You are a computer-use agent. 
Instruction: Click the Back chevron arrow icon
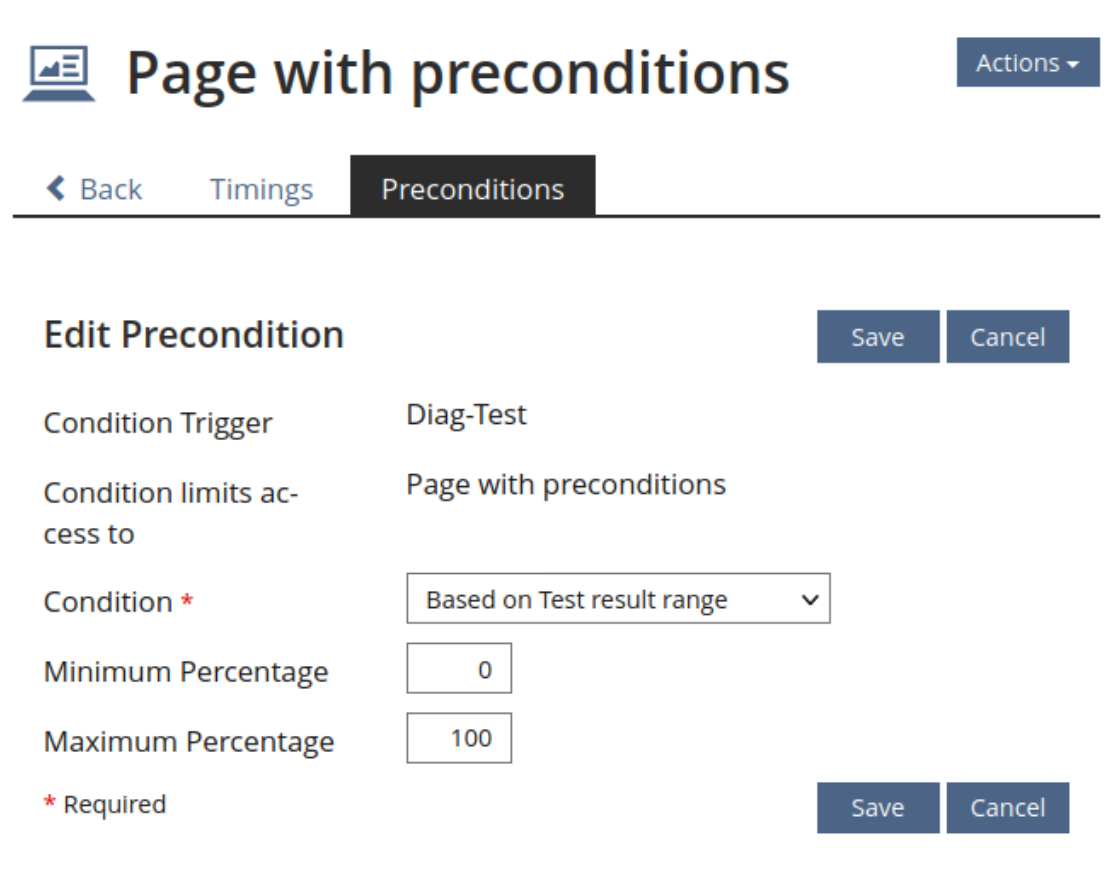click(x=57, y=188)
